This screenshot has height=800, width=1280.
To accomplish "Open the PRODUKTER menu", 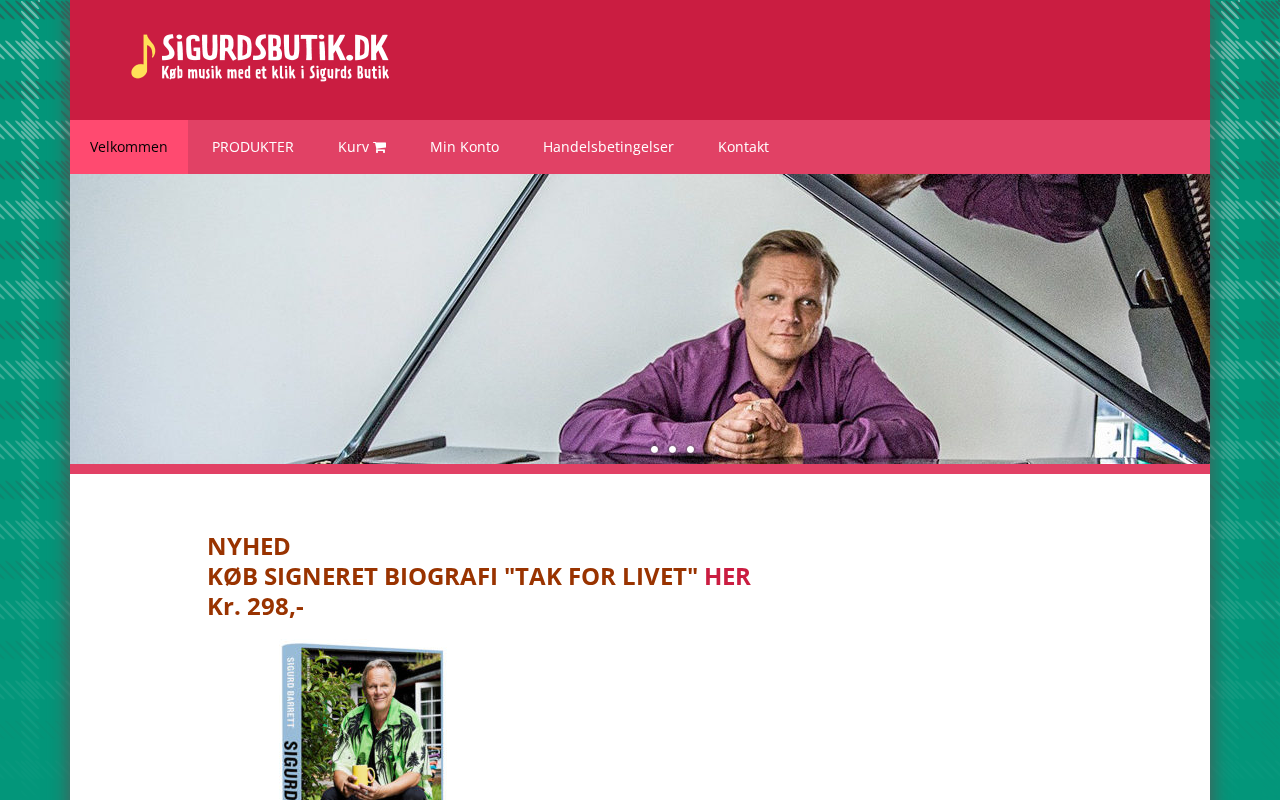I will (x=253, y=147).
